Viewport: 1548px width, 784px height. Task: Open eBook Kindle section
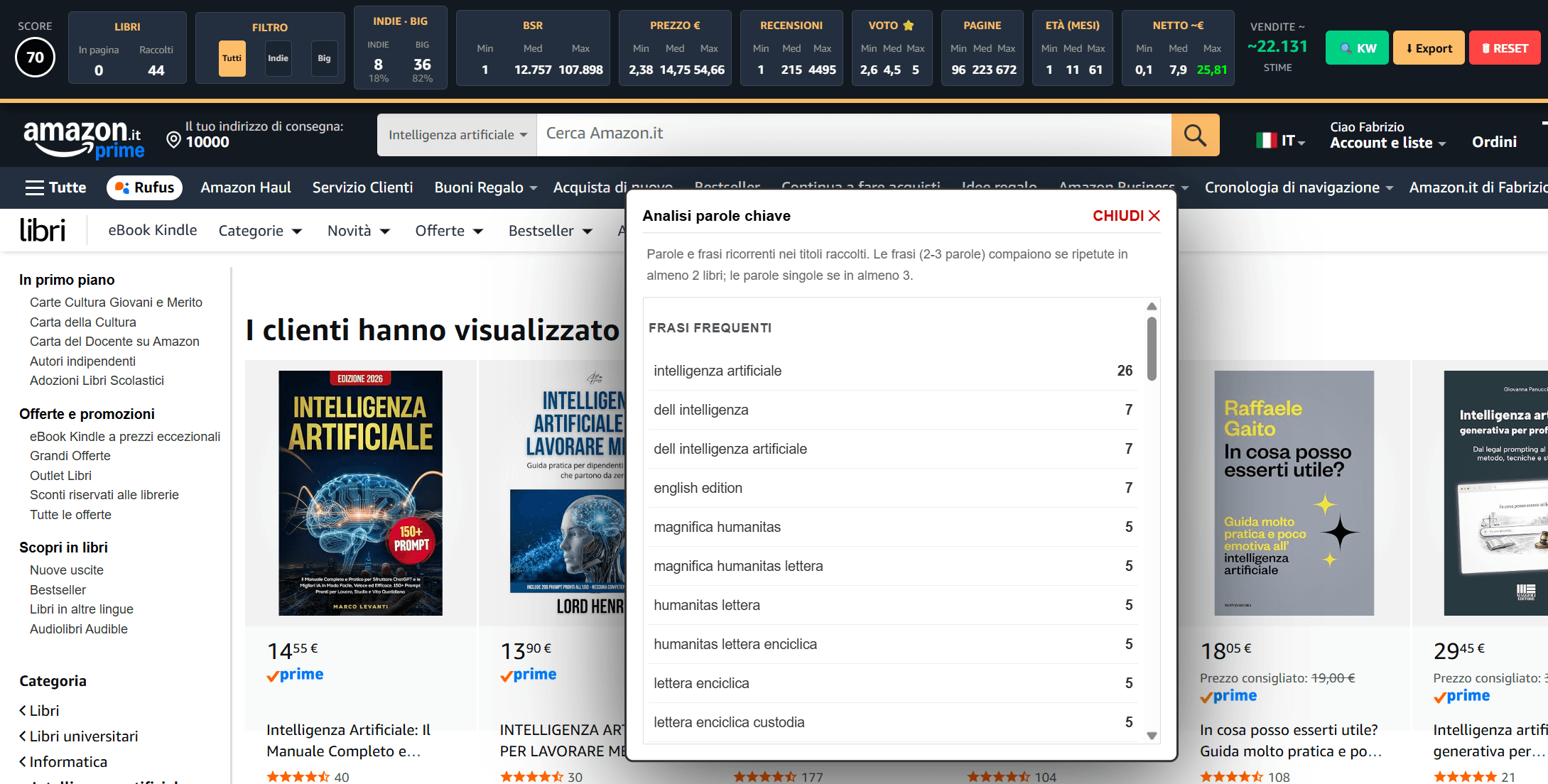(x=153, y=230)
